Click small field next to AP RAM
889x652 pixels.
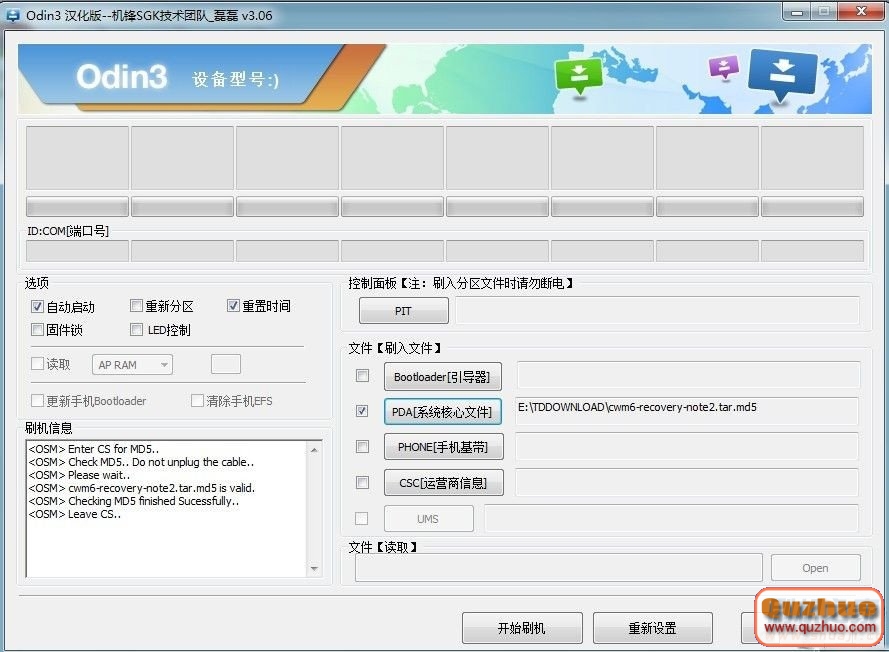(x=226, y=364)
